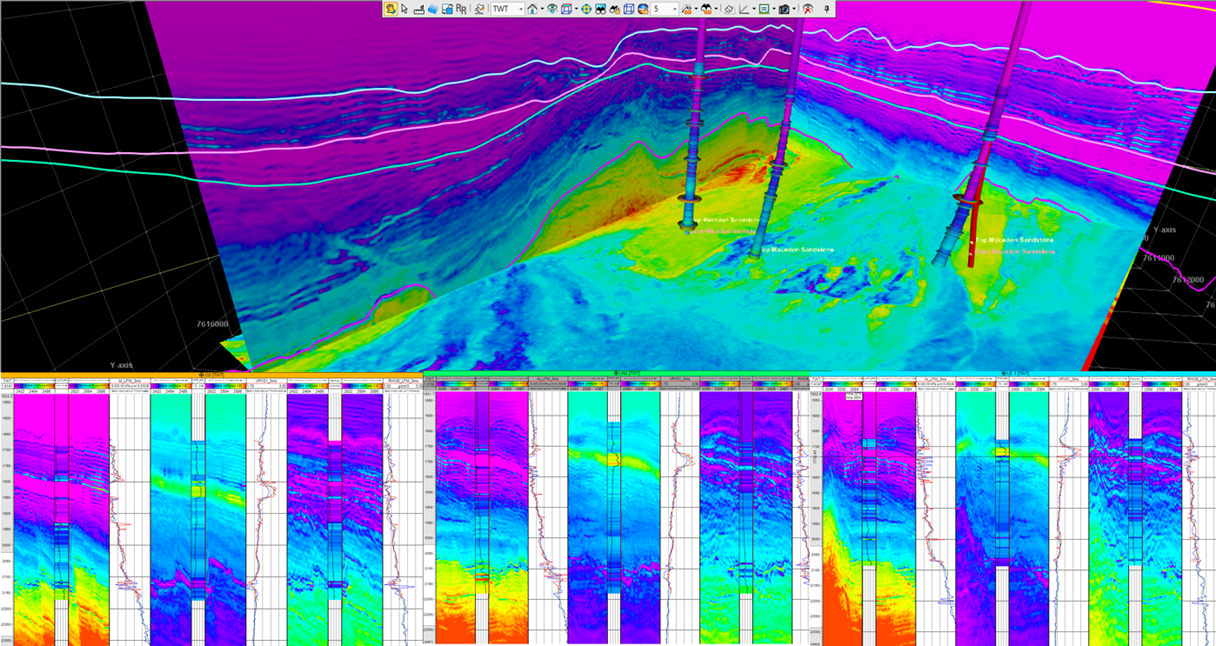Open the TWT domain dropdown
Viewport: 1216px width, 646px height.
521,10
